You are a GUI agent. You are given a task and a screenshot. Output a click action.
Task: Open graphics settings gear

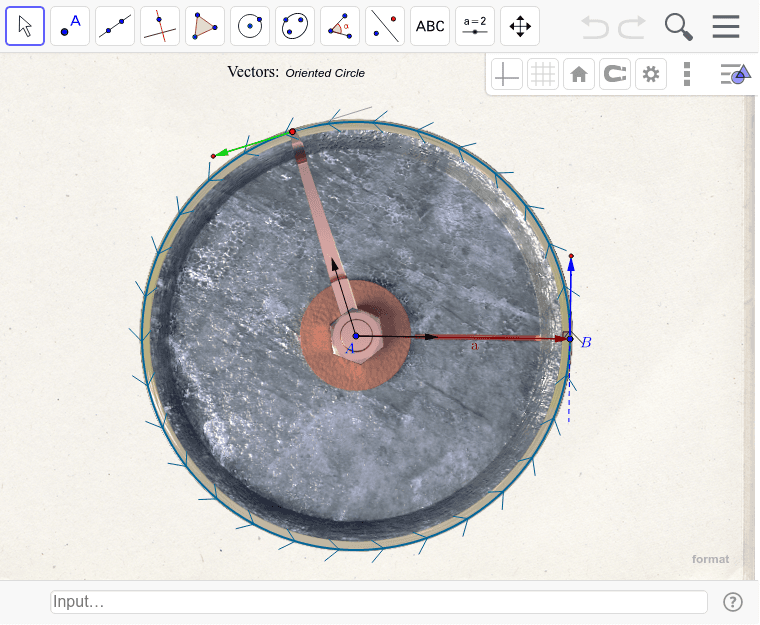pyautogui.click(x=651, y=74)
